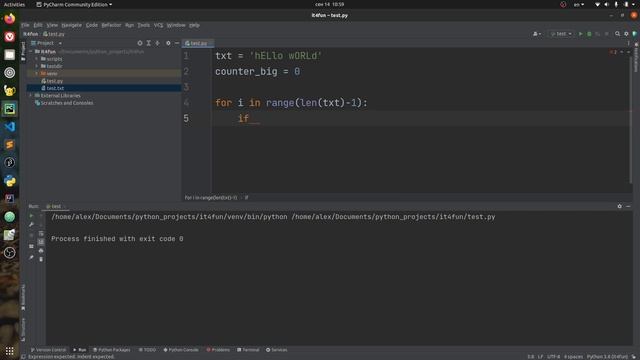Open run settings wrench icon in Run panel
This screenshot has height=360, width=640.
31,224
